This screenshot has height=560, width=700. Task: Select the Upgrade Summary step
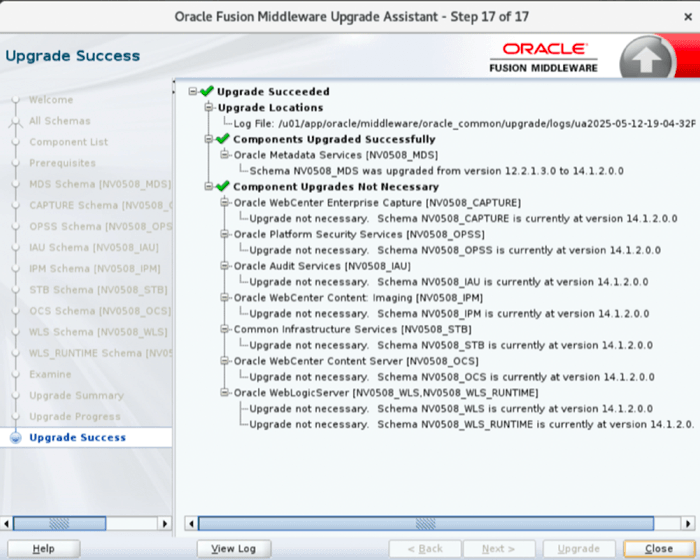(76, 396)
